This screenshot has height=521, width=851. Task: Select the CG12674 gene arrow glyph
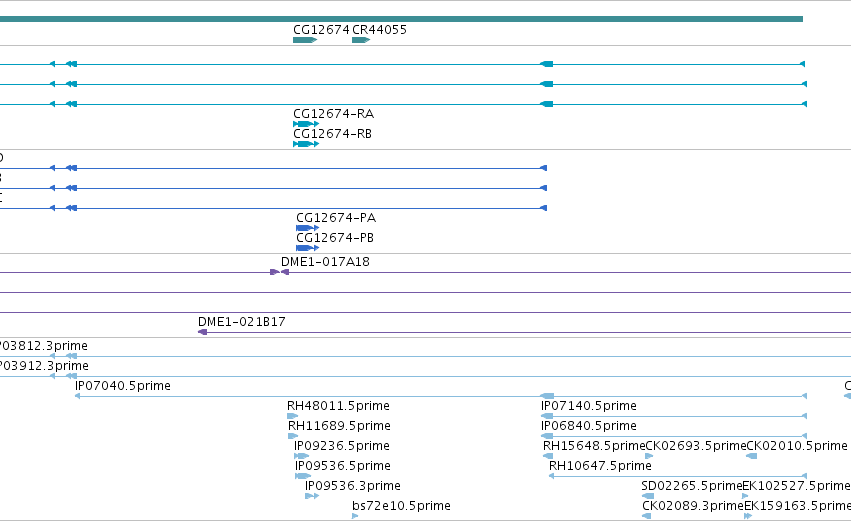pyautogui.click(x=304, y=40)
